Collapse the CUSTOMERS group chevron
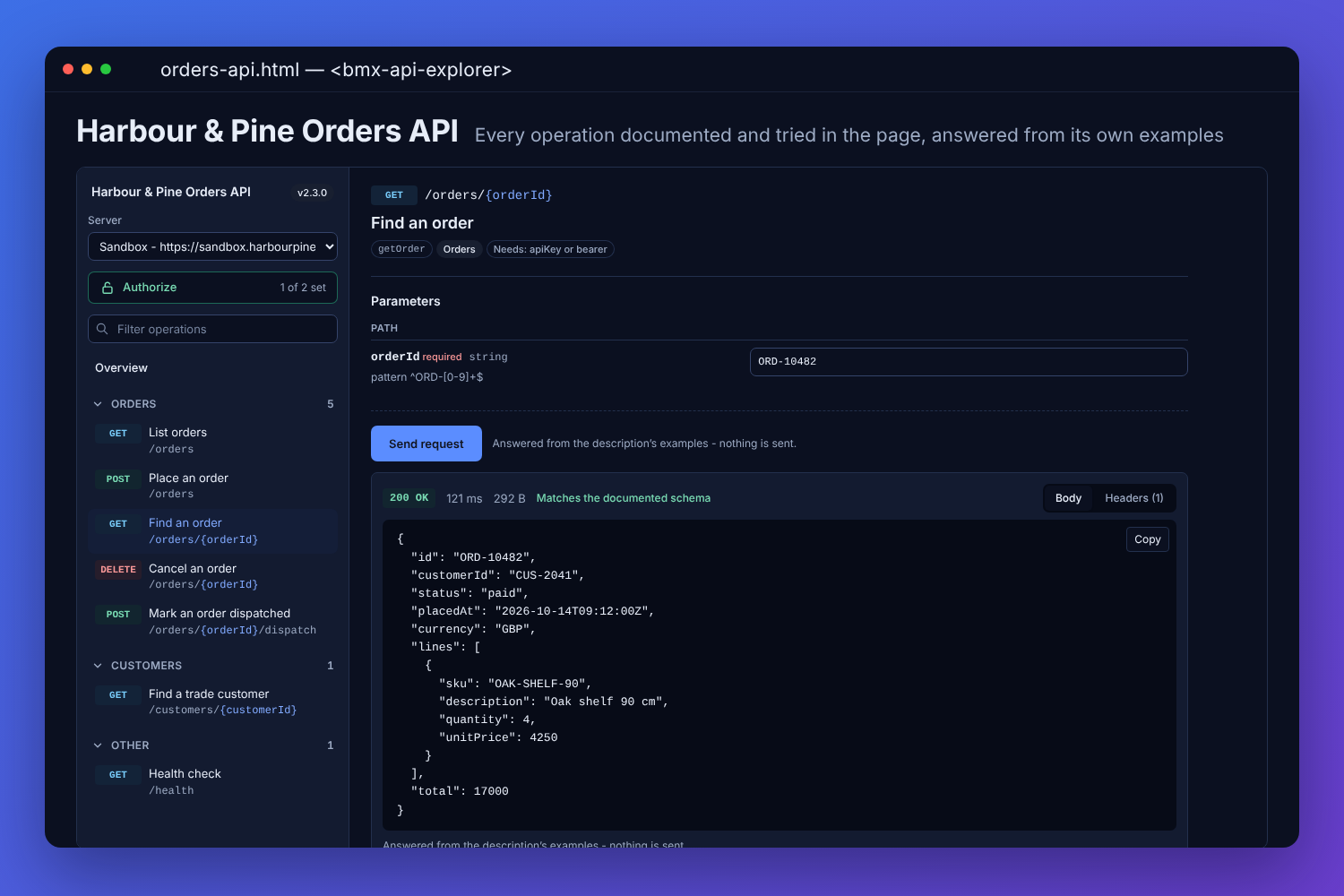 click(x=98, y=666)
